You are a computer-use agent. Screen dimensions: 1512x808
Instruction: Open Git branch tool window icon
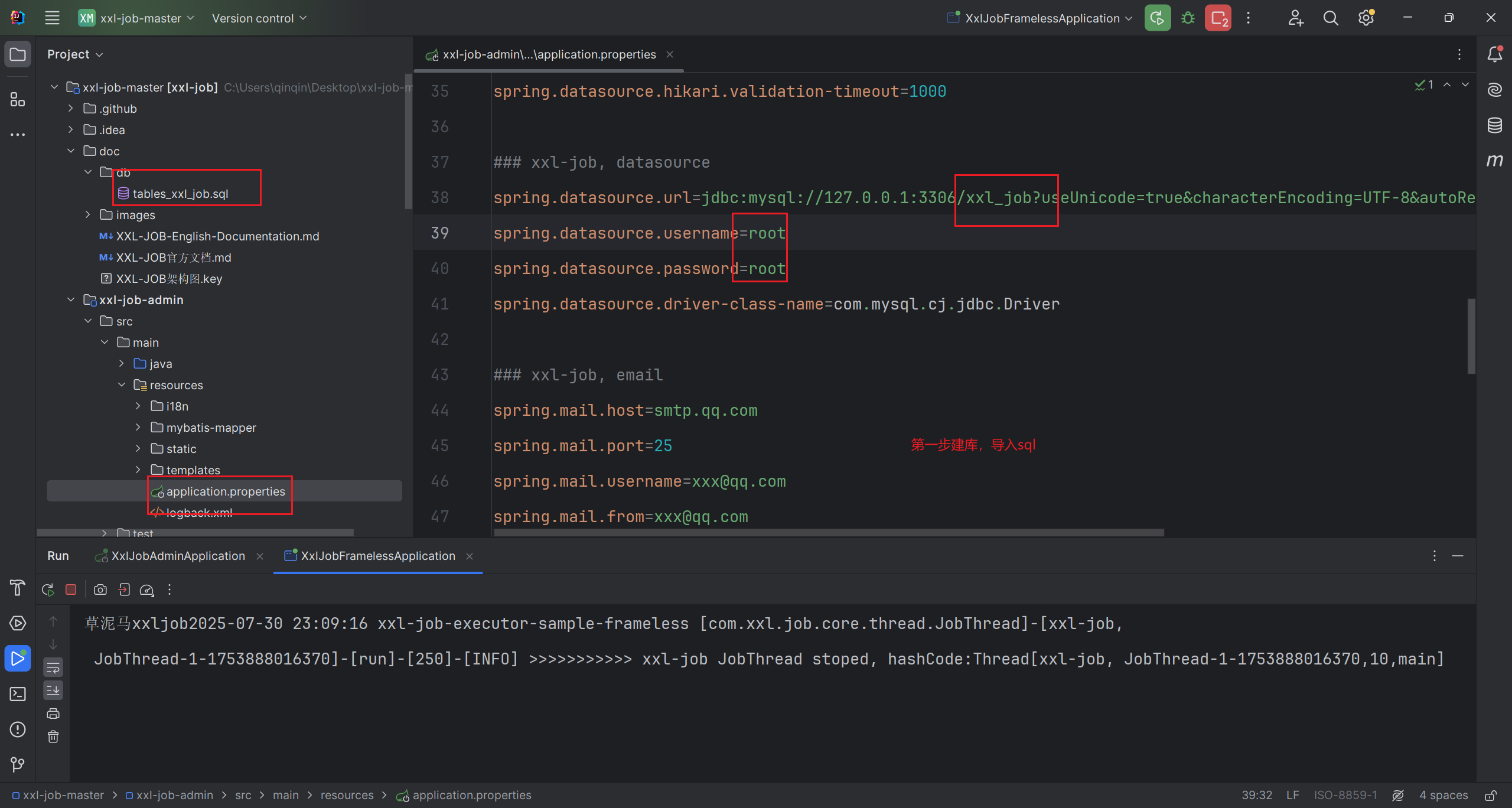(x=18, y=765)
